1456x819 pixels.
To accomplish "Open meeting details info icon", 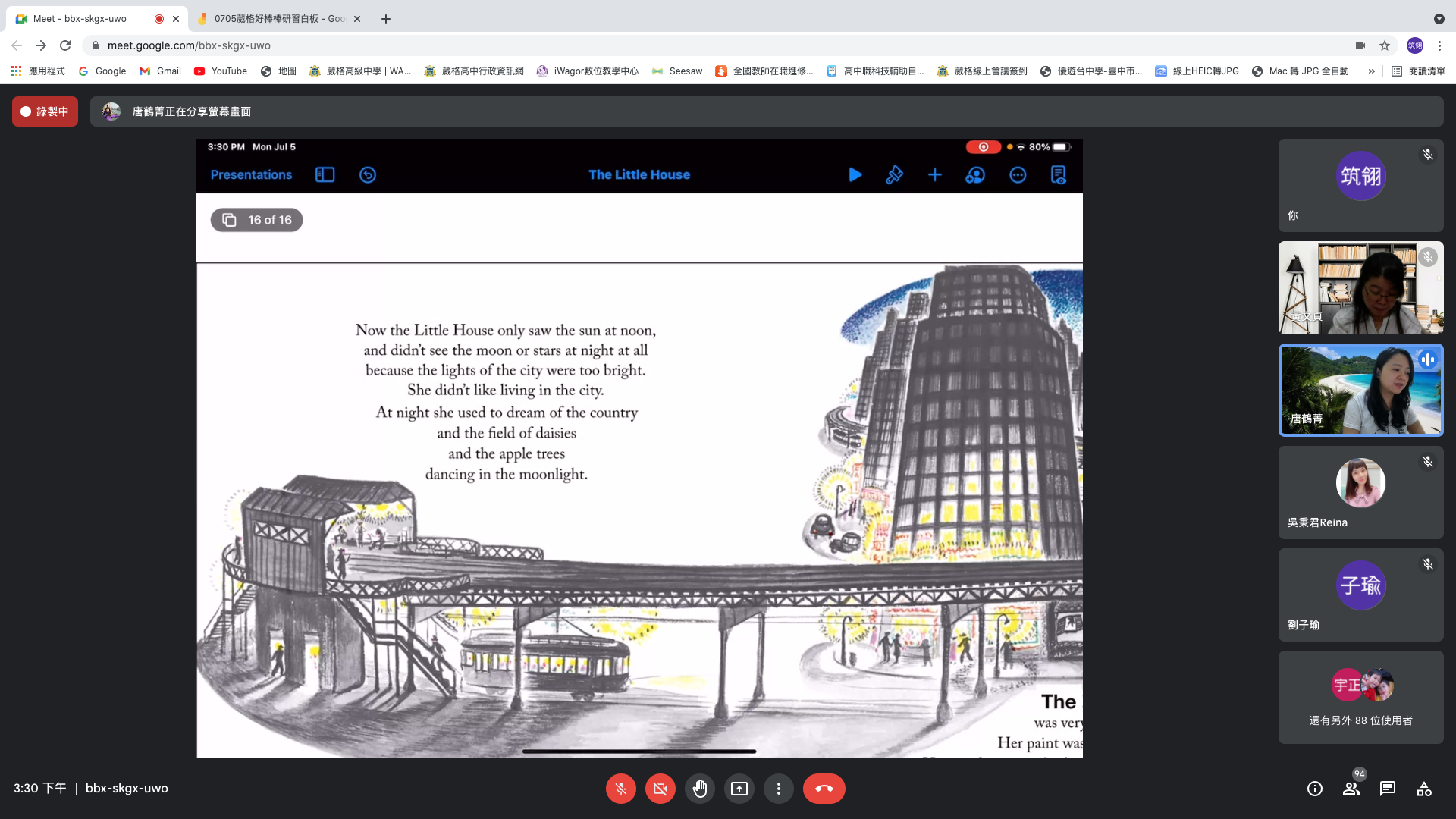I will [x=1315, y=789].
